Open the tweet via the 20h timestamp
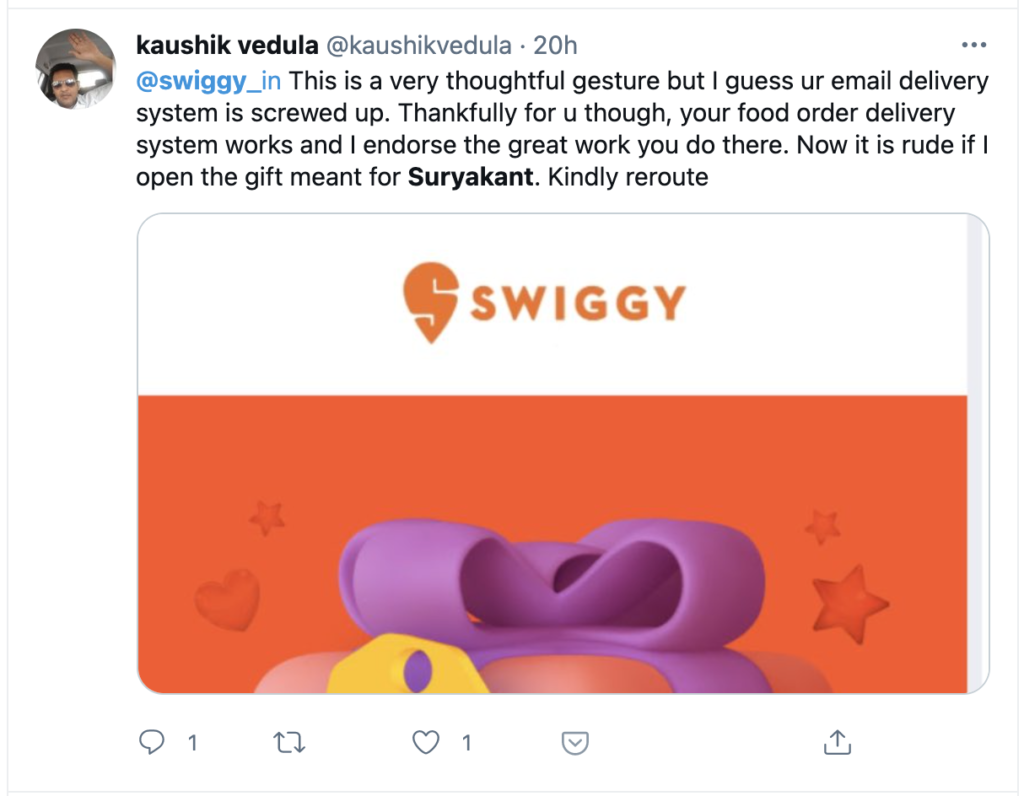 coord(556,46)
